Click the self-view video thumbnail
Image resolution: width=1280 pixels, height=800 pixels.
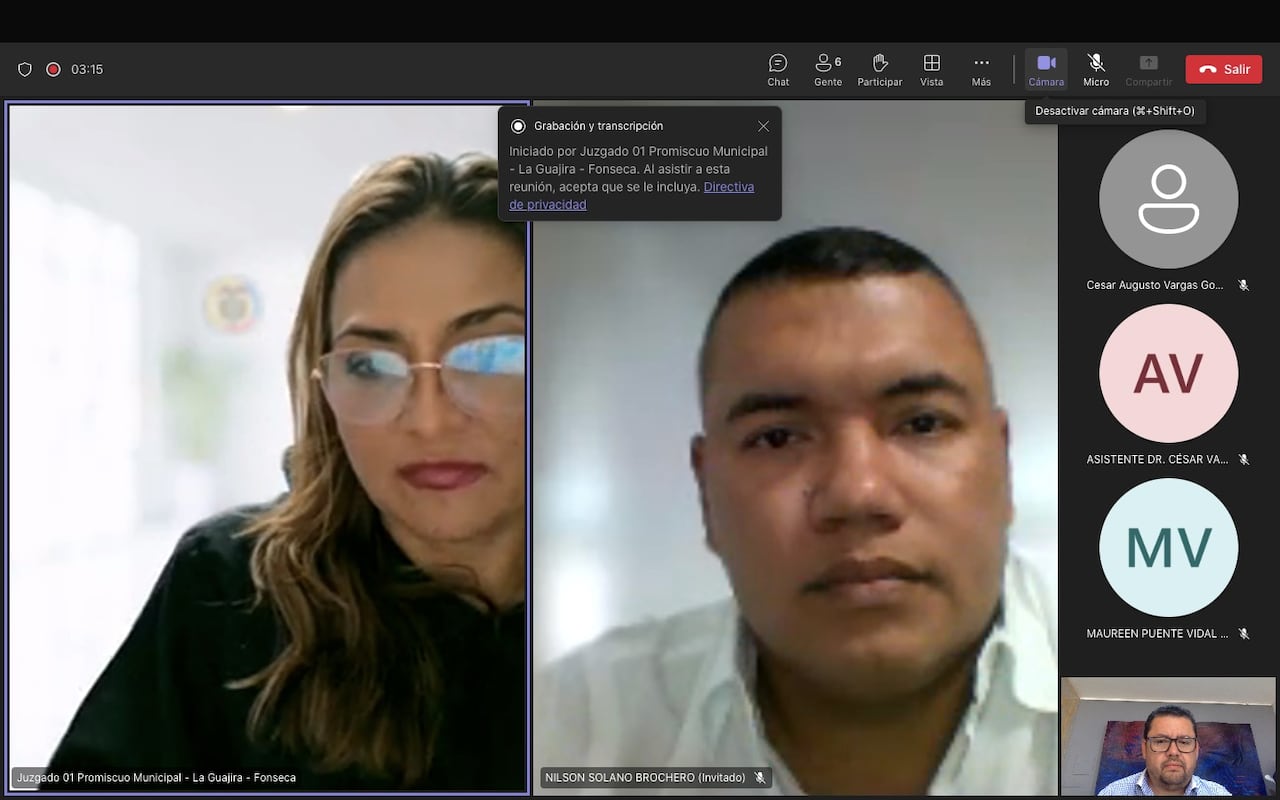(x=1168, y=736)
